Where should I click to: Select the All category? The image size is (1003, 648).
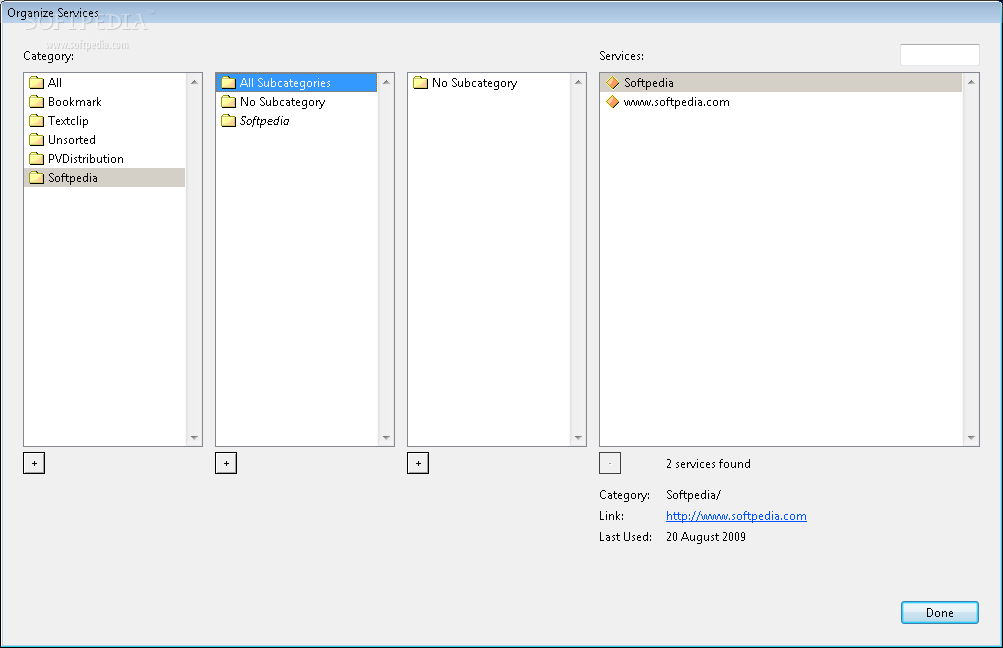(x=104, y=83)
